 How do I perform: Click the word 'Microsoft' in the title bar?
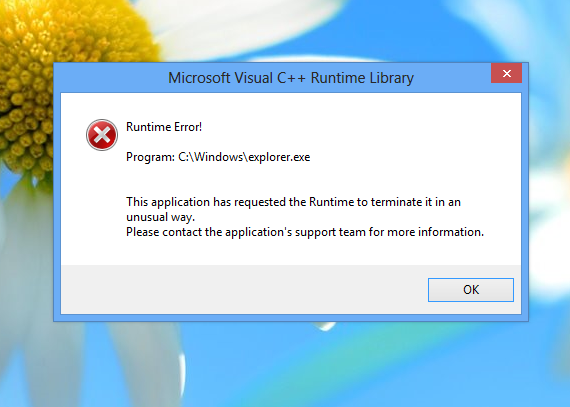pyautogui.click(x=199, y=78)
